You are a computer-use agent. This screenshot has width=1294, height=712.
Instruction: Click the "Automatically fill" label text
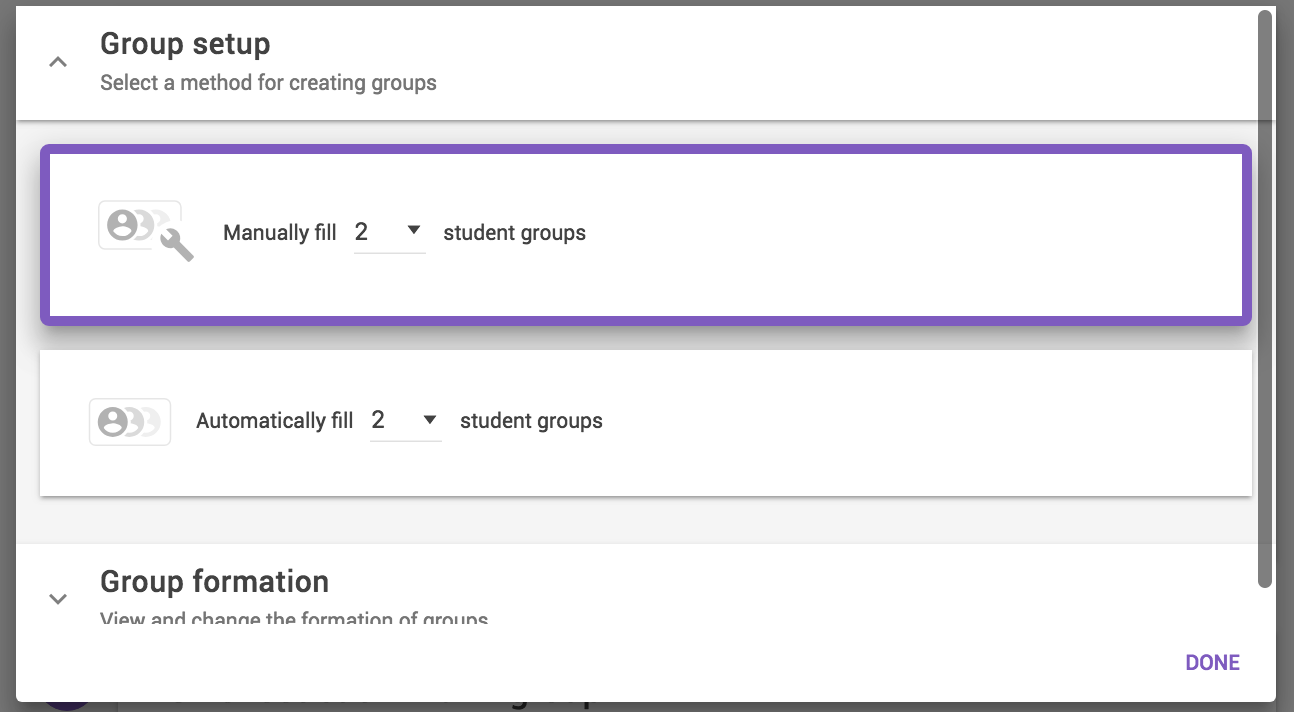(274, 421)
